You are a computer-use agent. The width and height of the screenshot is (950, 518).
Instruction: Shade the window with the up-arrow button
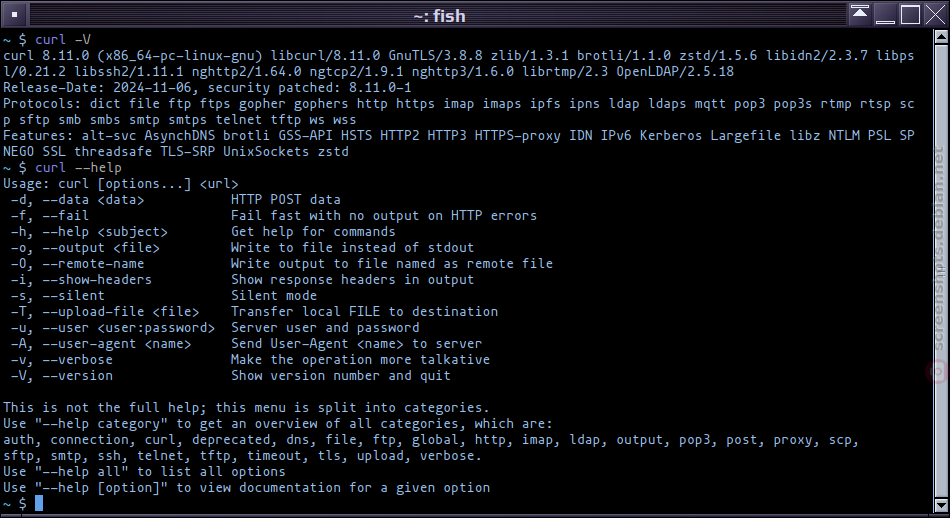860,14
